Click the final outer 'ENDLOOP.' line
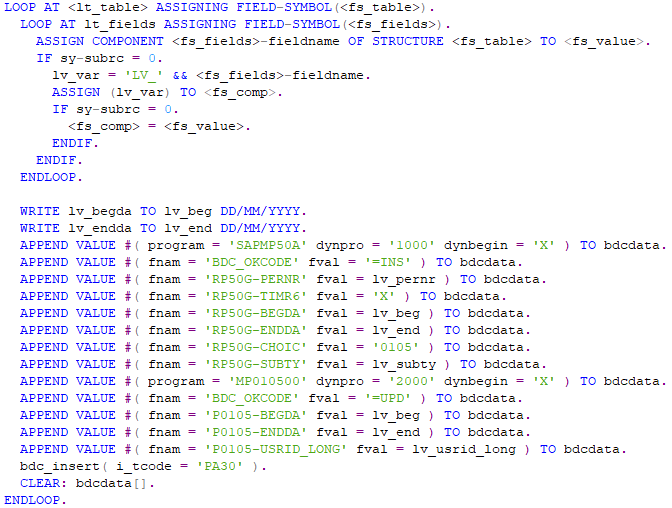The image size is (672, 508). click(35, 500)
